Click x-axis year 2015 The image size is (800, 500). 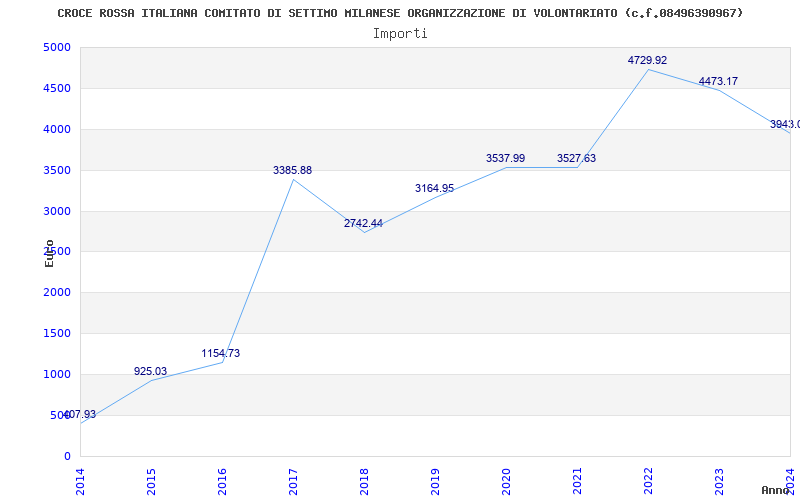tap(151, 482)
